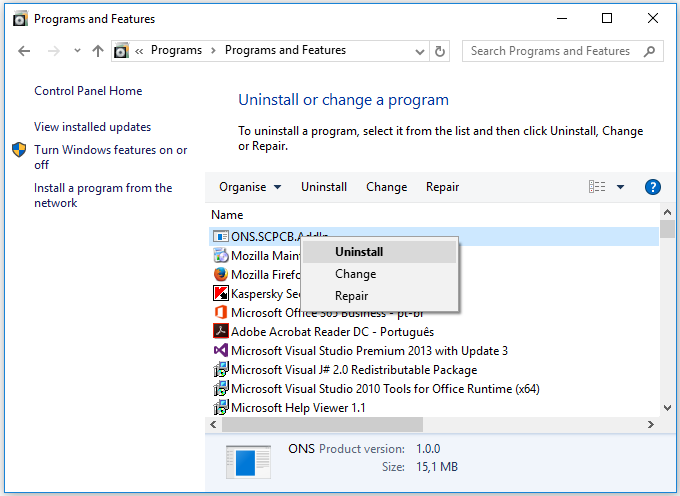680x496 pixels.
Task: Click the ONS.SCPCB program icon
Action: tap(221, 236)
